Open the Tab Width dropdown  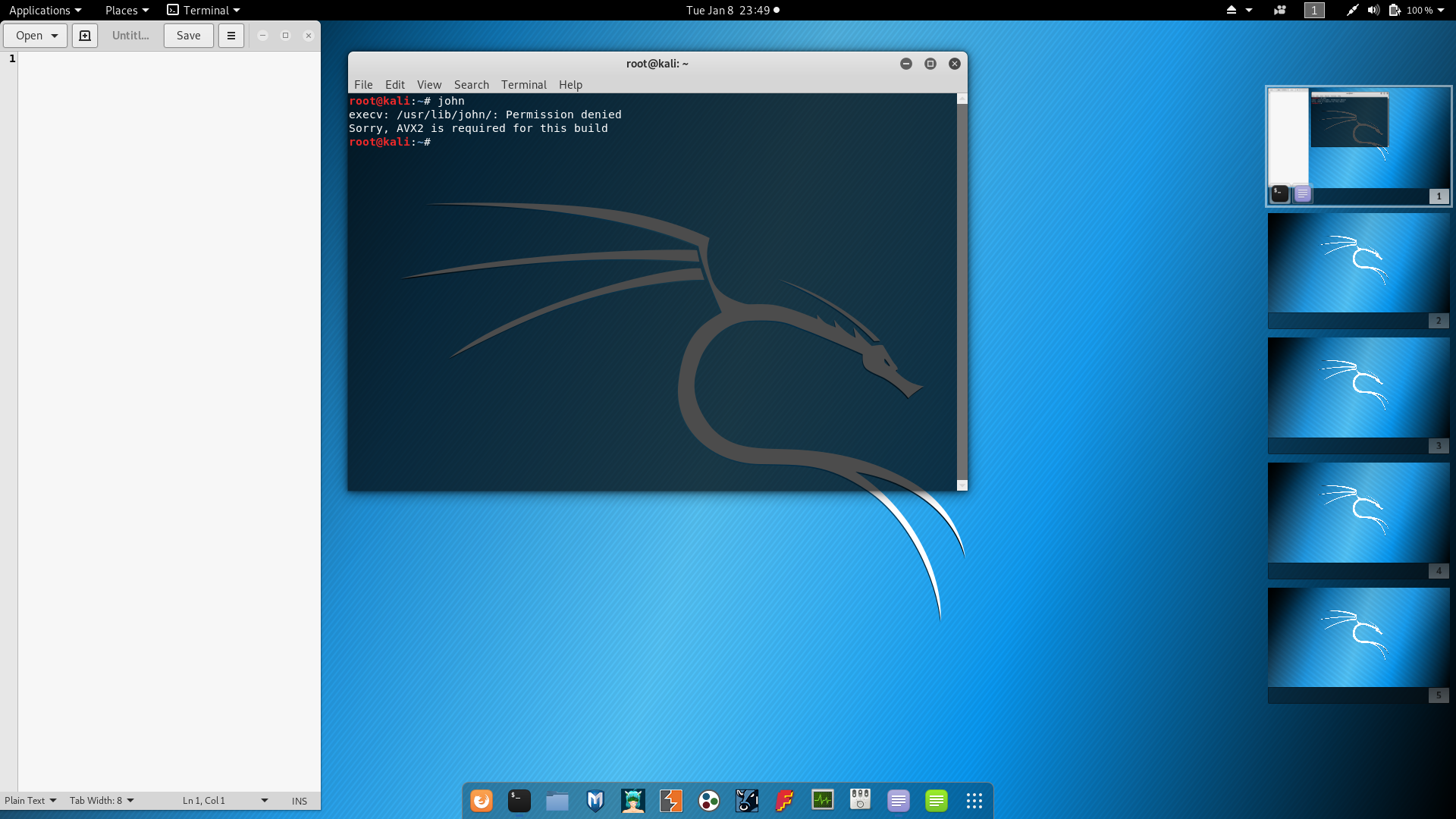pyautogui.click(x=102, y=801)
